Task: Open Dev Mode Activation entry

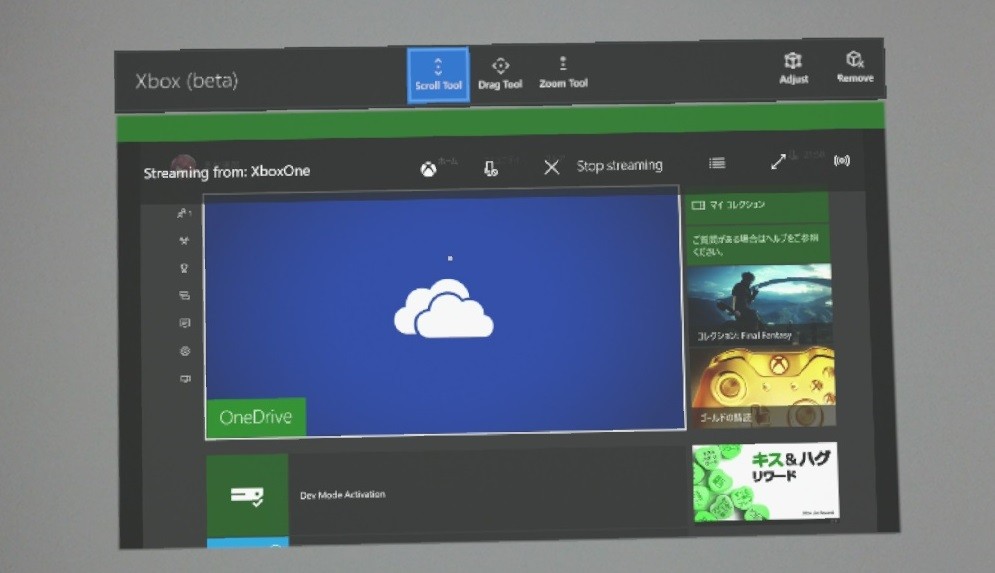Action: coord(447,494)
